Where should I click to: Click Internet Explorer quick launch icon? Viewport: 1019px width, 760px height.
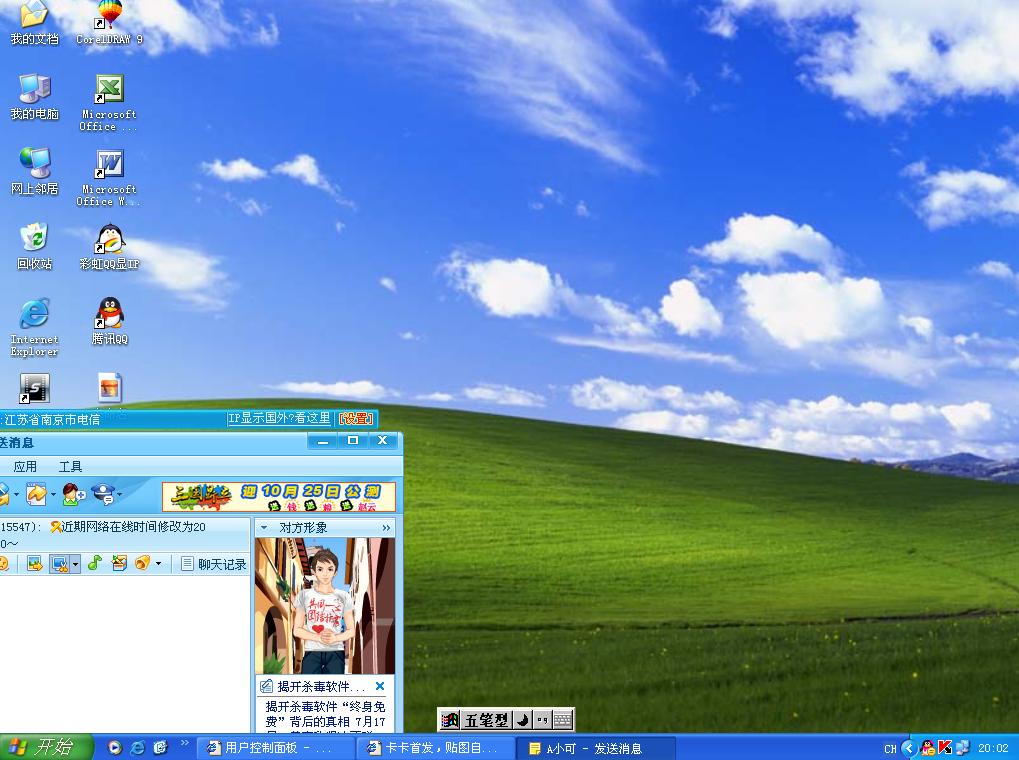click(138, 748)
